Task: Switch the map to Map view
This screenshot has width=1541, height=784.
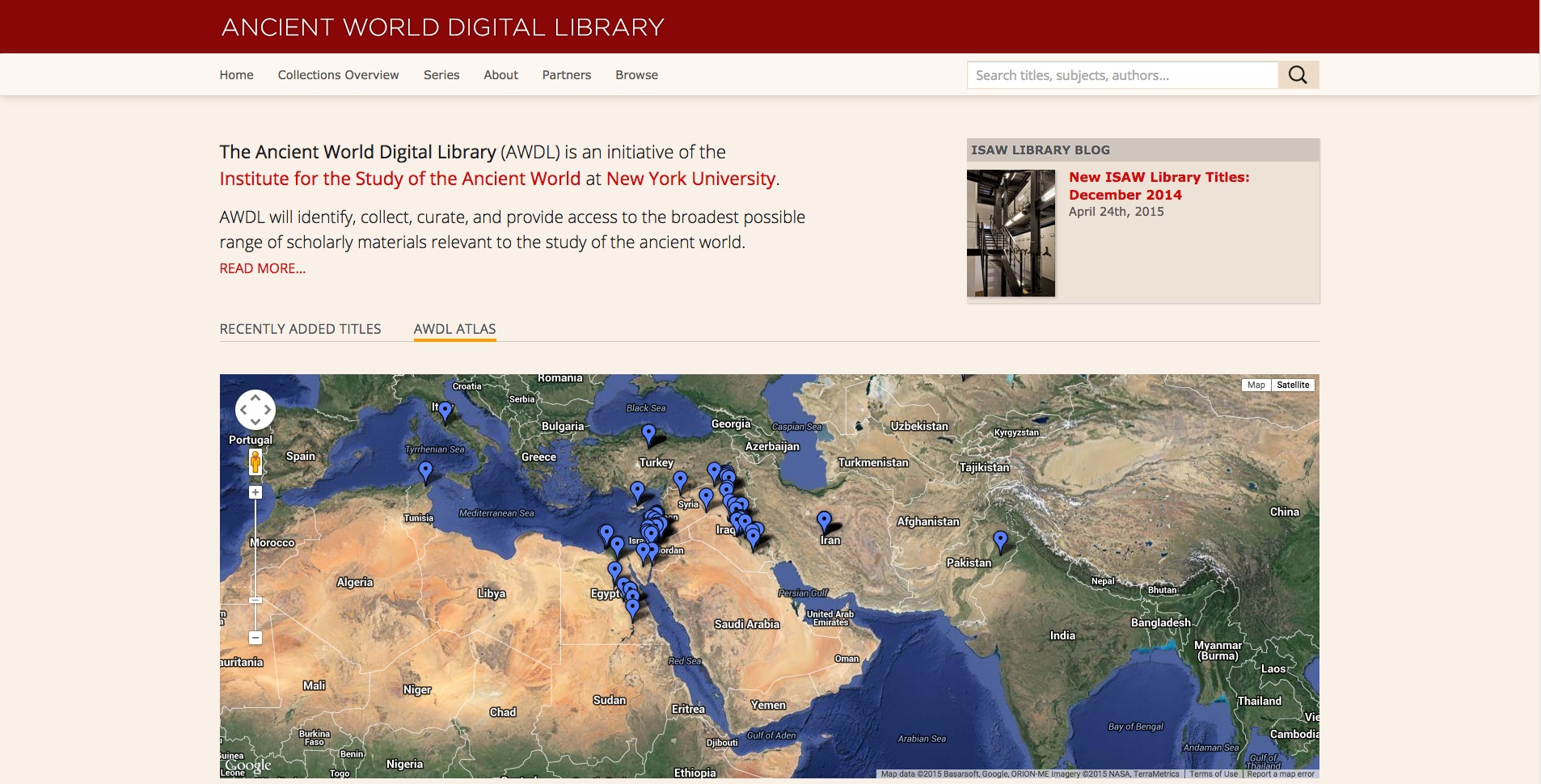Action: [x=1256, y=385]
